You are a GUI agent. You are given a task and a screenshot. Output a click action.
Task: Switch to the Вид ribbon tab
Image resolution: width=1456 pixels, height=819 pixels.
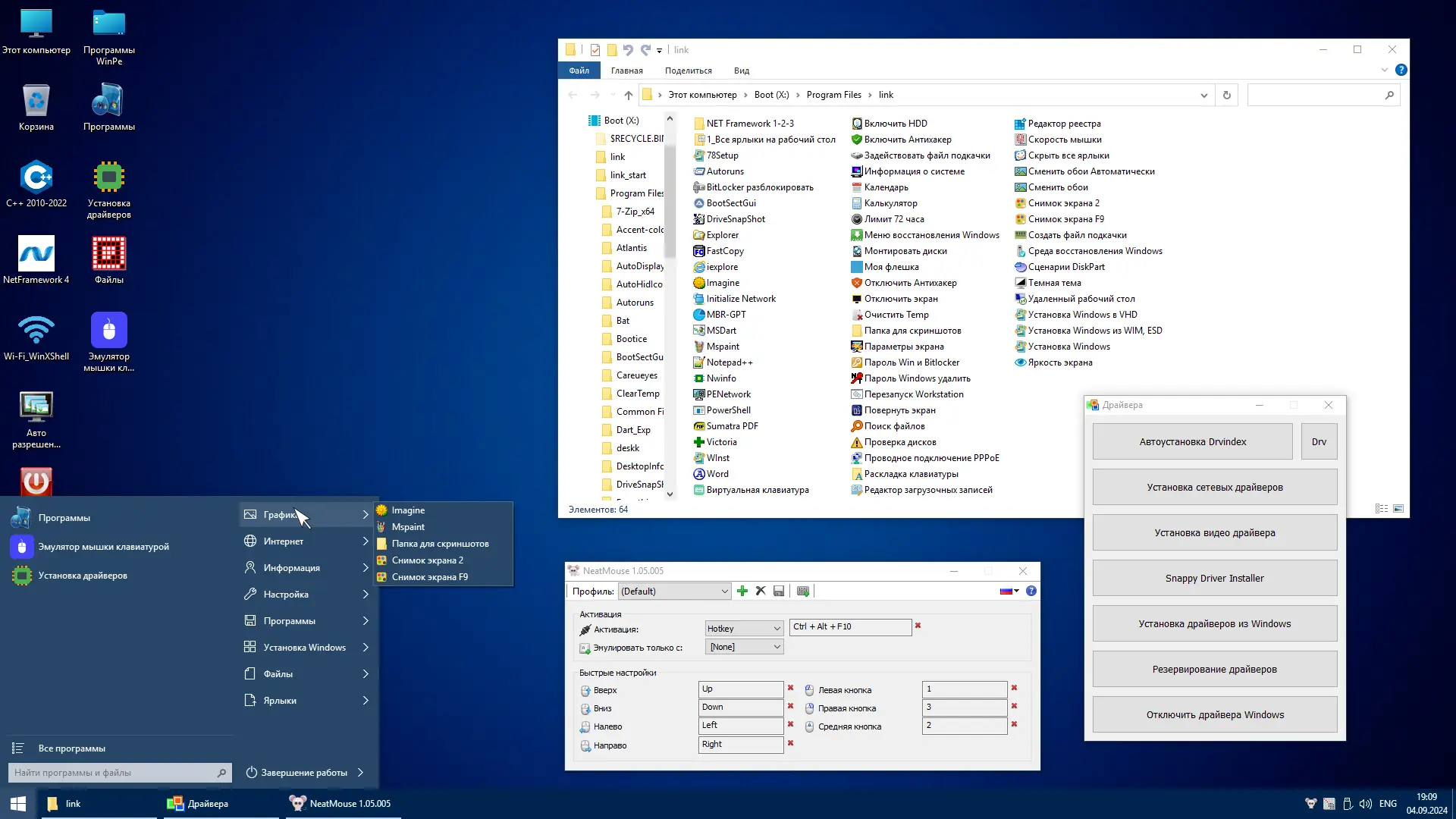click(741, 71)
